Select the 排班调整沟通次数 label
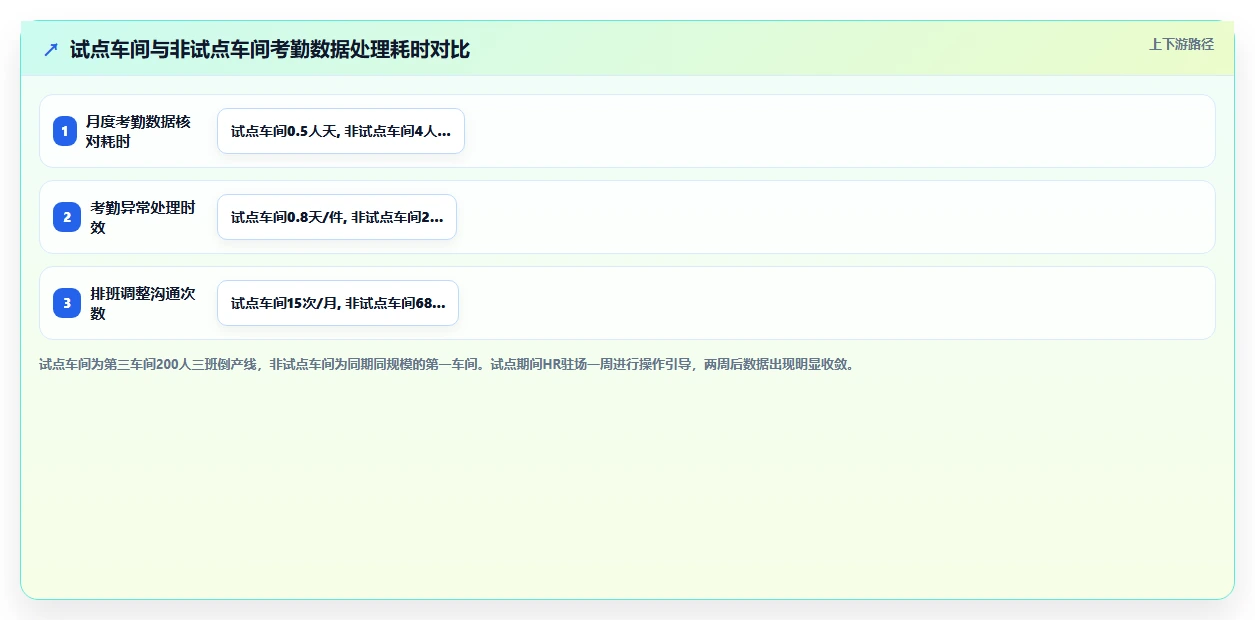1255x620 pixels. coord(143,303)
